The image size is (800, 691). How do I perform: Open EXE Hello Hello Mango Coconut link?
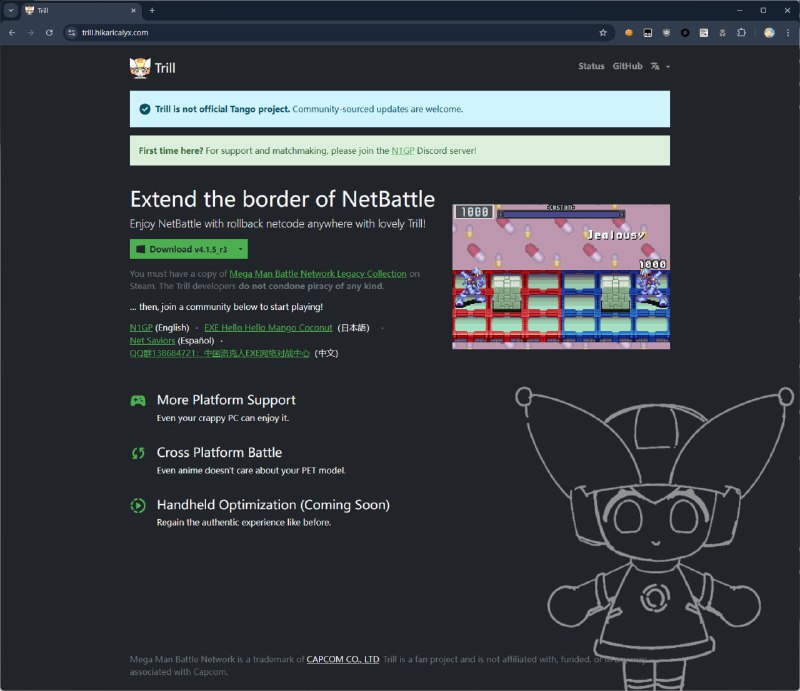268,328
